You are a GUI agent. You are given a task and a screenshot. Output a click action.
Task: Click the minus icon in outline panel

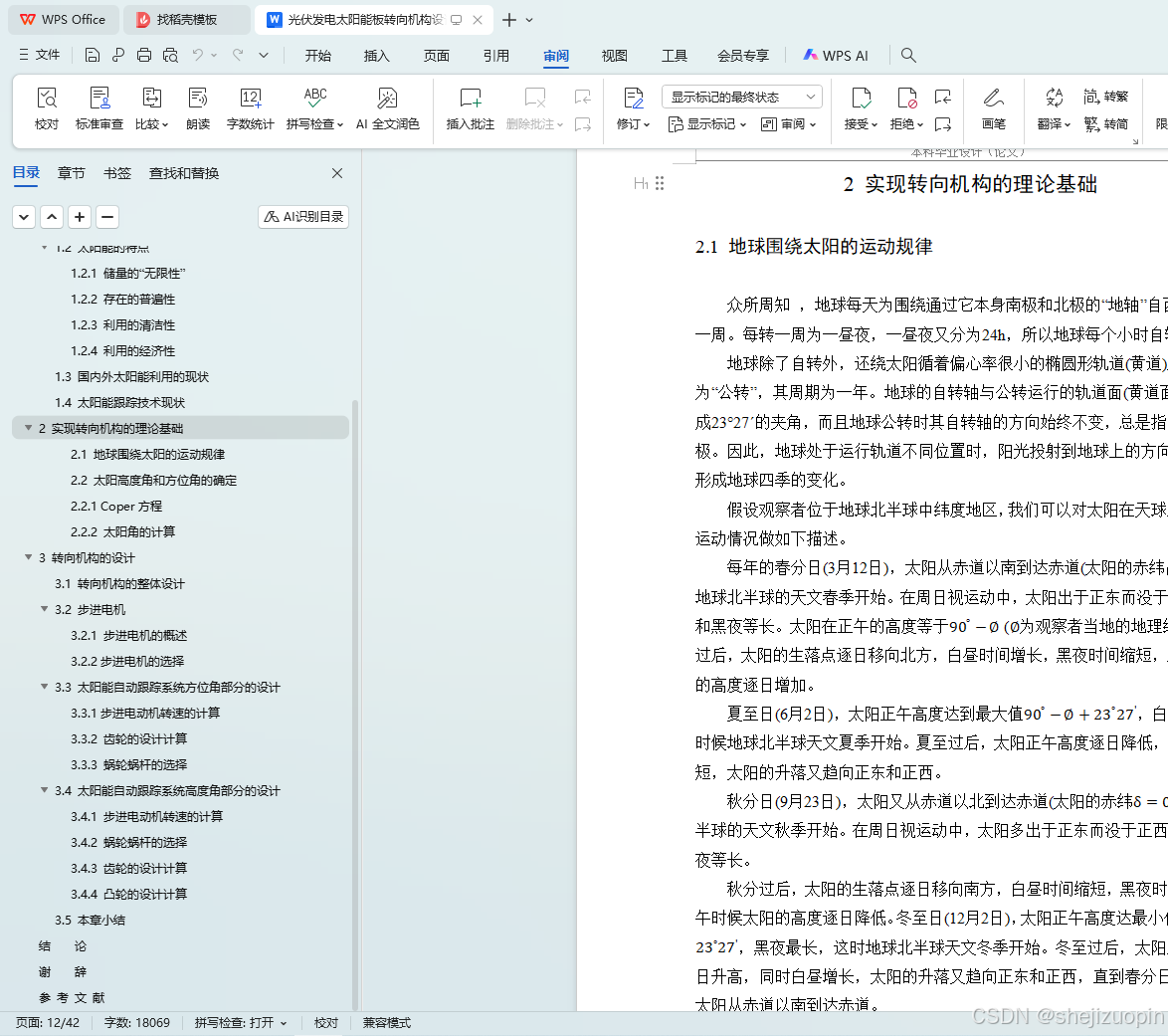[107, 217]
